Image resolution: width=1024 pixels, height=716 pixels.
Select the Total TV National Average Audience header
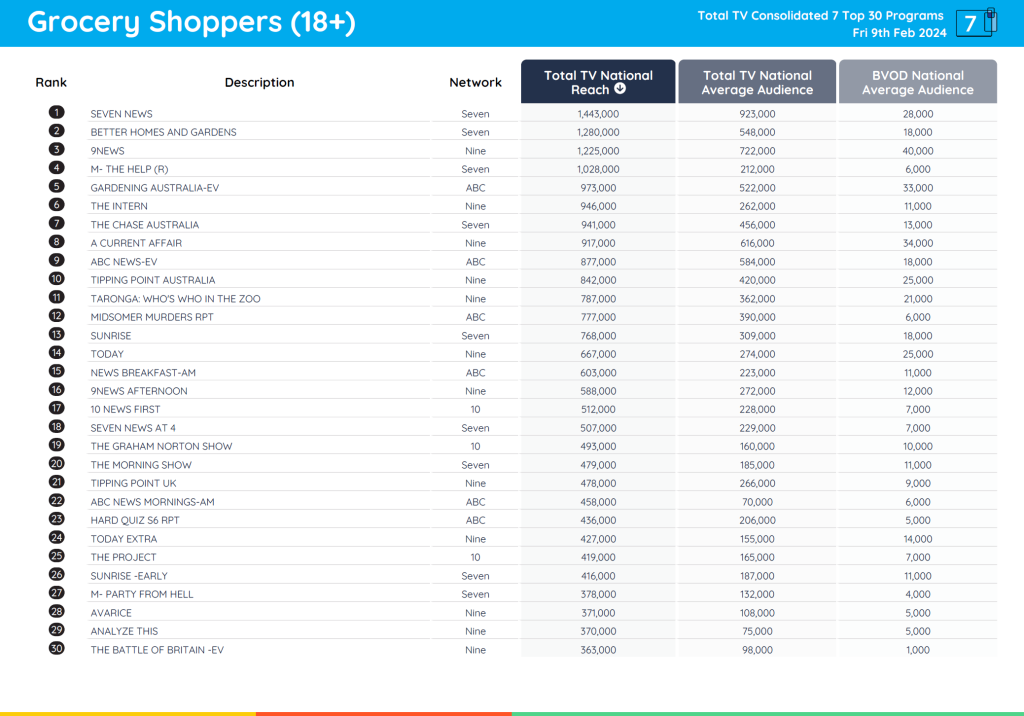click(x=757, y=81)
